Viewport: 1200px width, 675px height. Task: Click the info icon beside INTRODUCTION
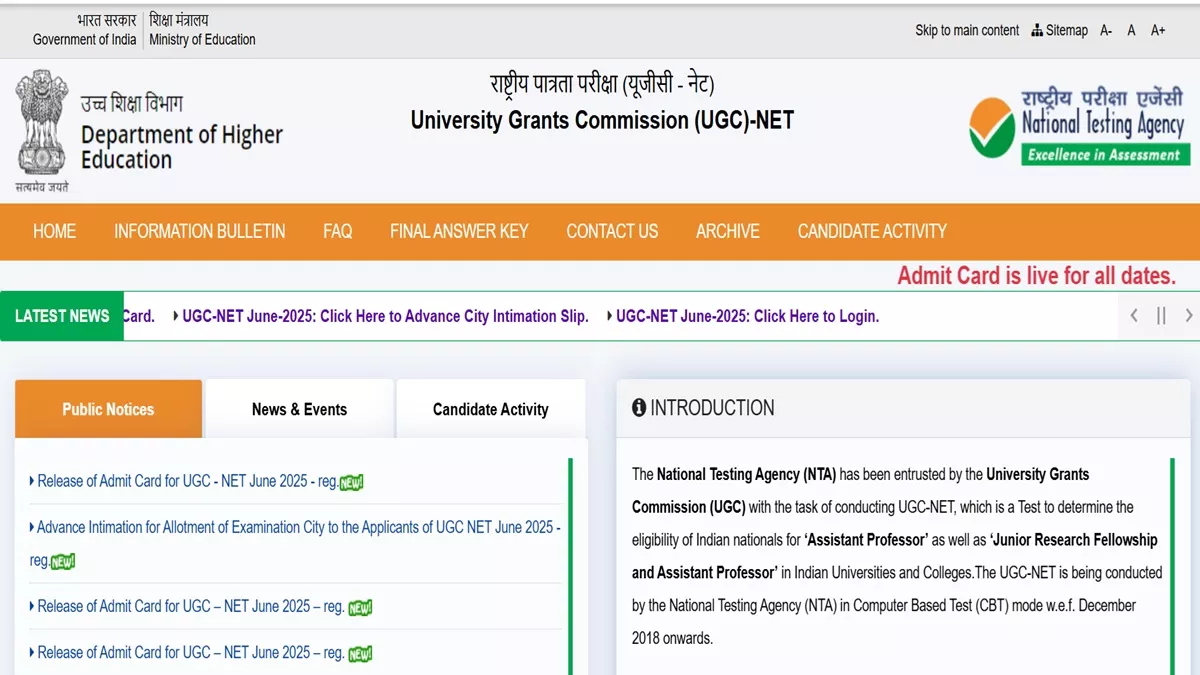639,408
